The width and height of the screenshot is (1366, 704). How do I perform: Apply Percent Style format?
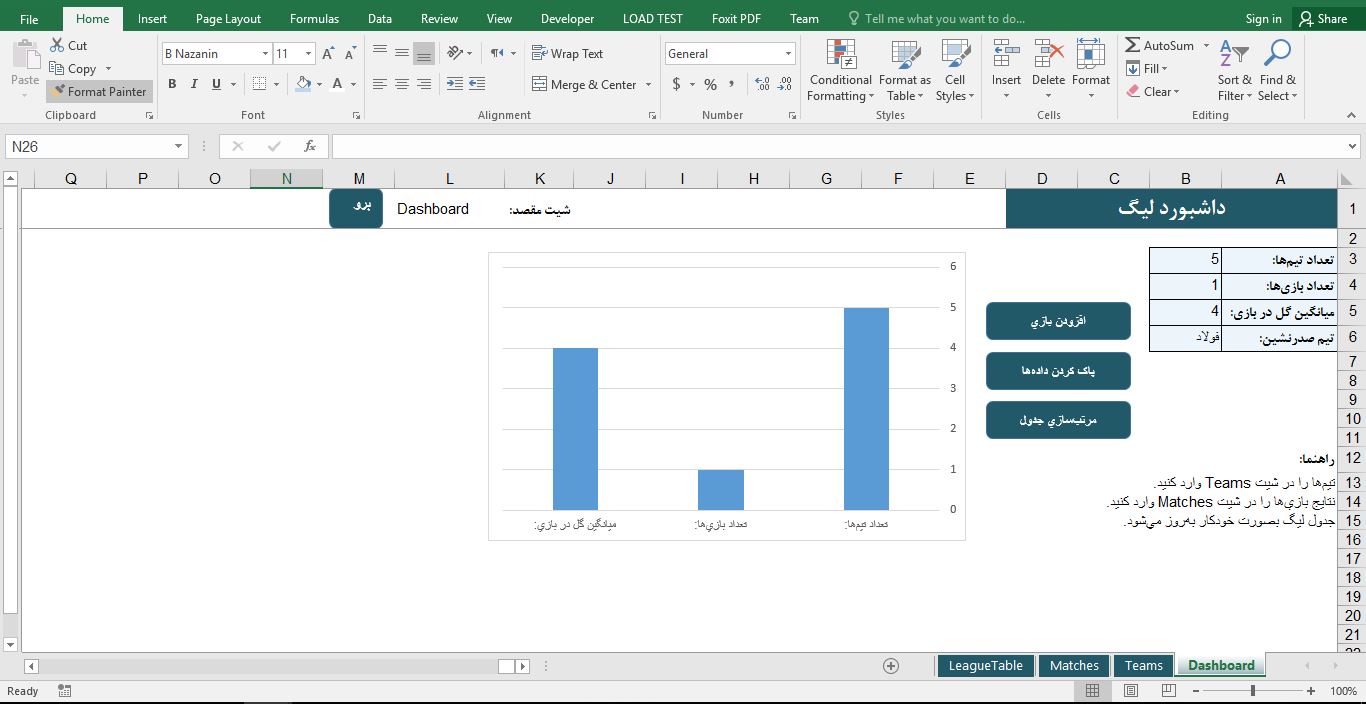(x=710, y=84)
